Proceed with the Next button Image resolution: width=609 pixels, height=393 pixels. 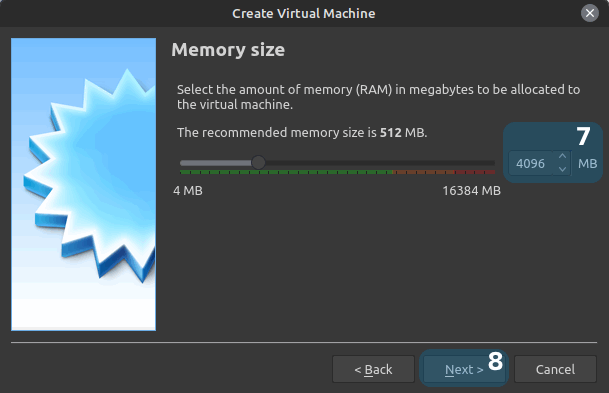464,369
